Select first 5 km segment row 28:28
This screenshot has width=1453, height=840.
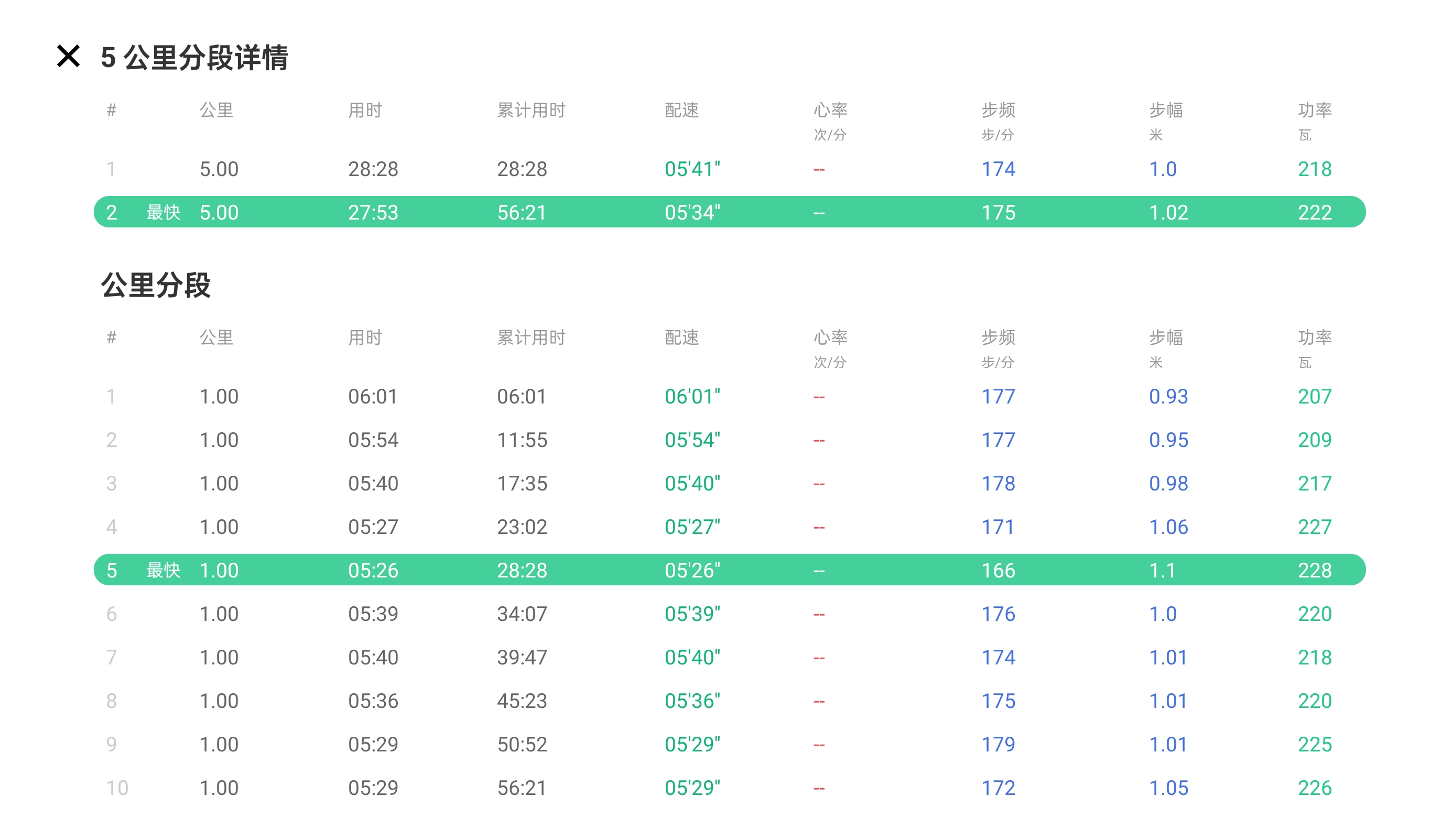(730, 169)
